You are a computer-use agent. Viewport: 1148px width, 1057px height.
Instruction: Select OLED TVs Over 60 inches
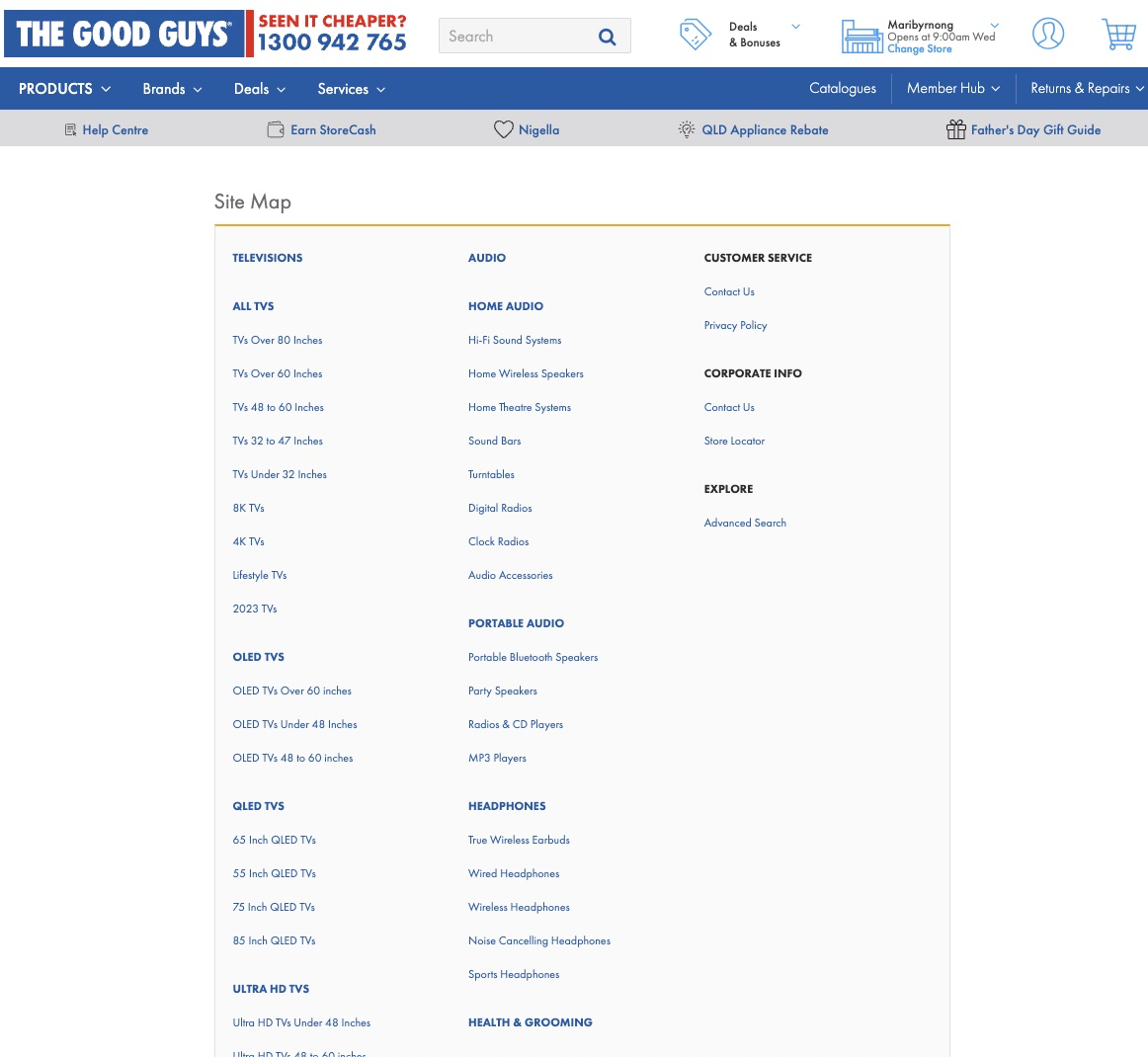click(292, 691)
